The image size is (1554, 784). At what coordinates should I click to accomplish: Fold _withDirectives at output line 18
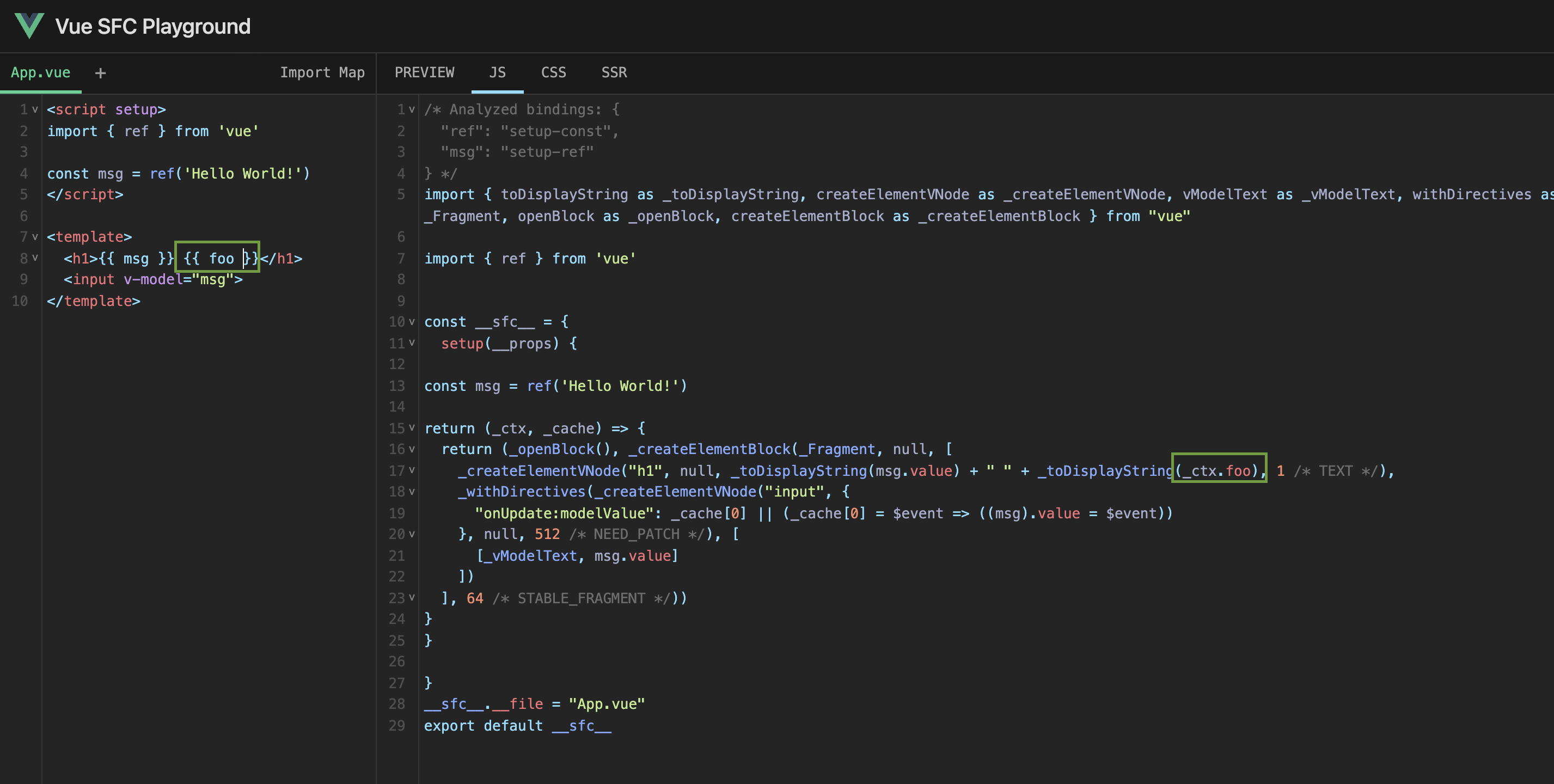(412, 492)
